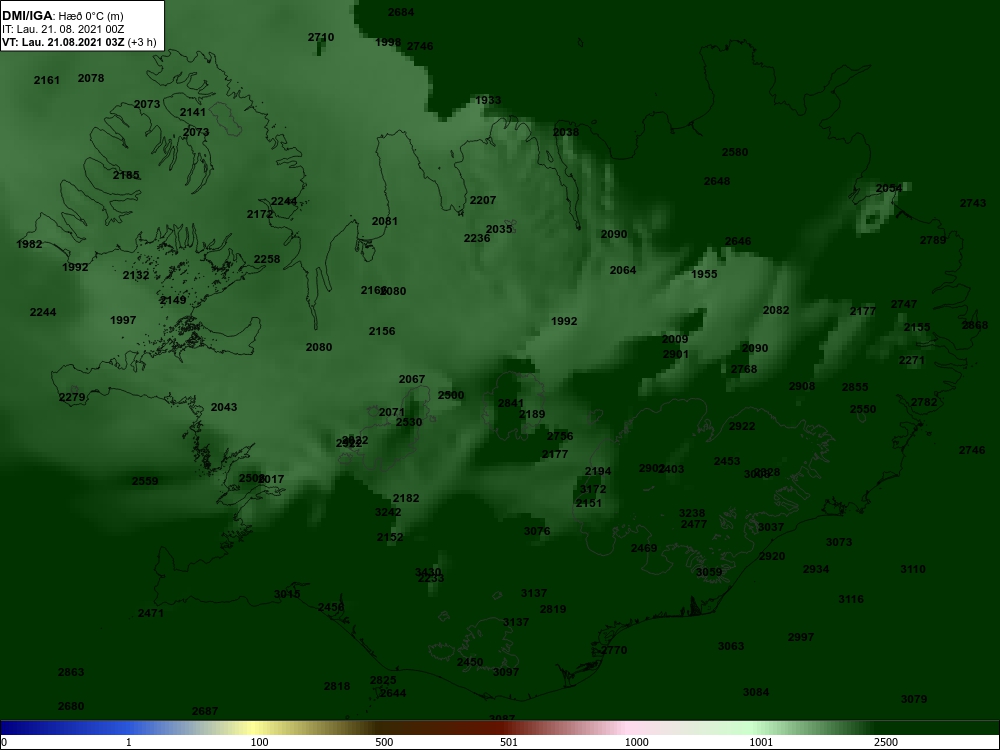Click the value 2054 in the northeast

pyautogui.click(x=889, y=188)
